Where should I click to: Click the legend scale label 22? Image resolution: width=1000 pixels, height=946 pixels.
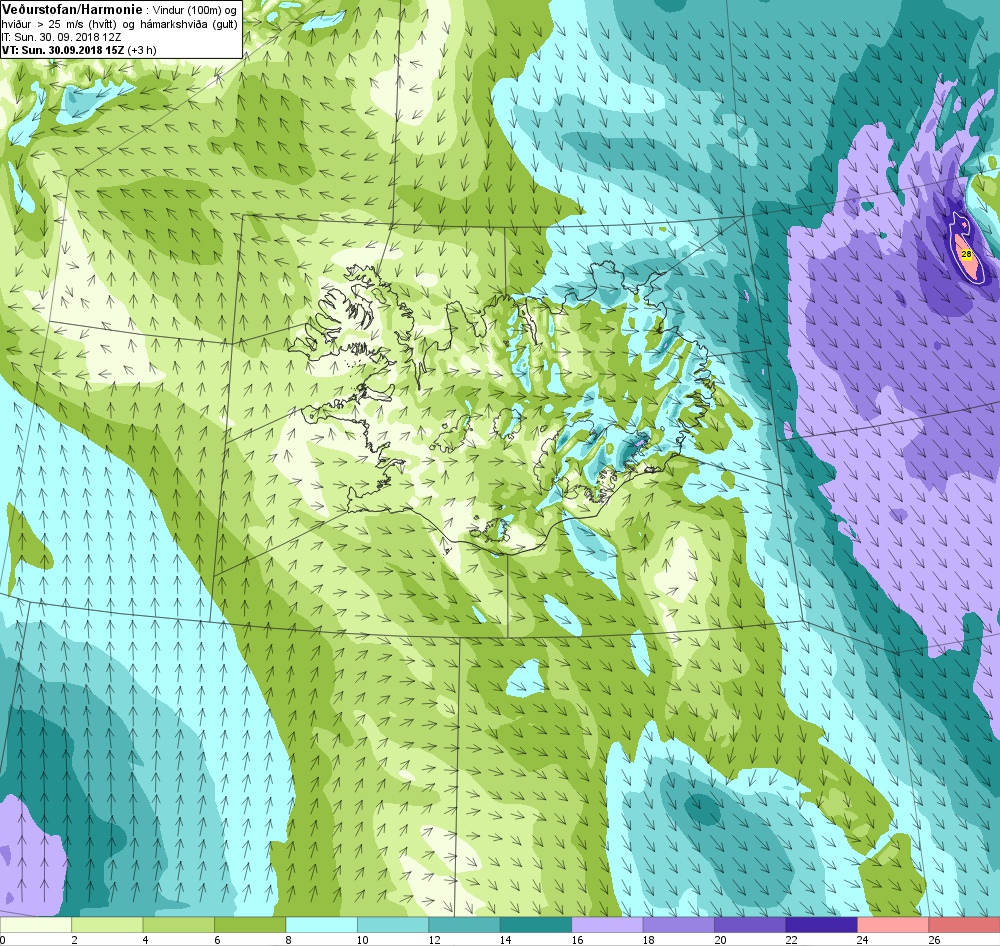pos(791,940)
